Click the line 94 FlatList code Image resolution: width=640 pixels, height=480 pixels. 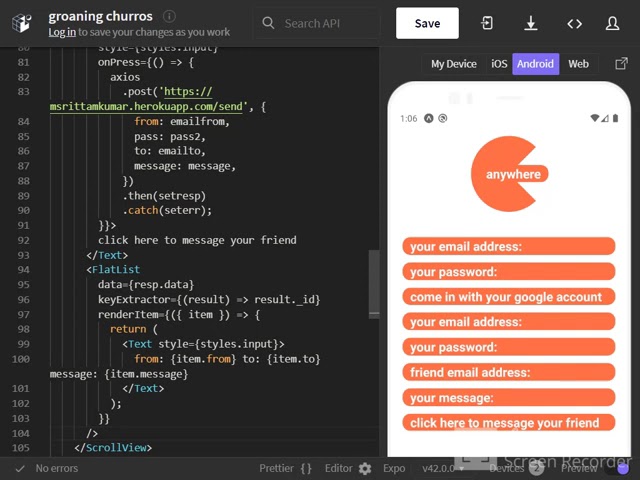click(113, 269)
